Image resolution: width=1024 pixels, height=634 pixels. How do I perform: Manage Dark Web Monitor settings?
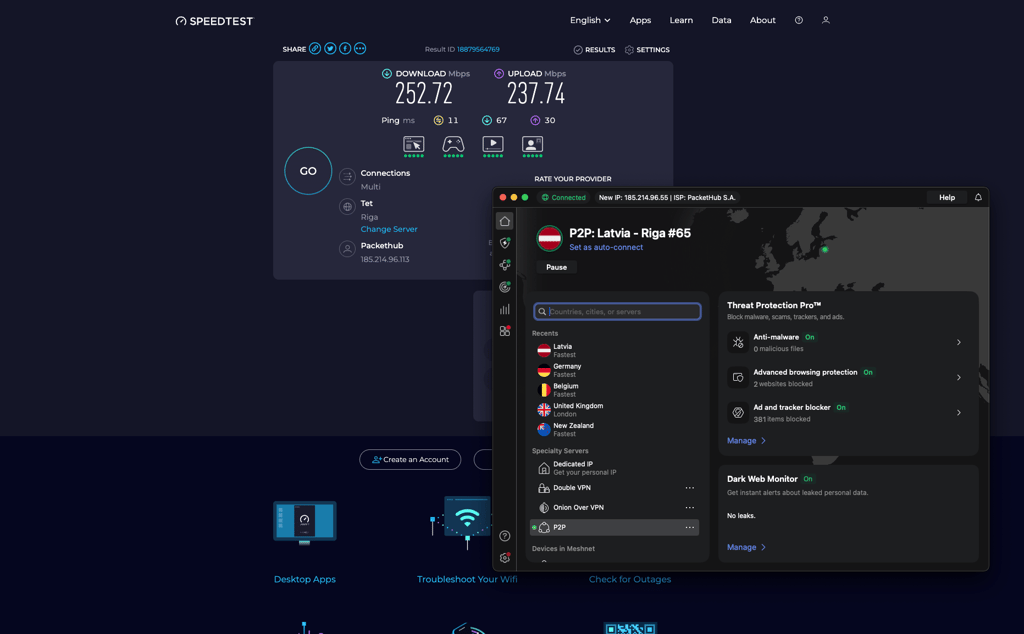point(746,547)
